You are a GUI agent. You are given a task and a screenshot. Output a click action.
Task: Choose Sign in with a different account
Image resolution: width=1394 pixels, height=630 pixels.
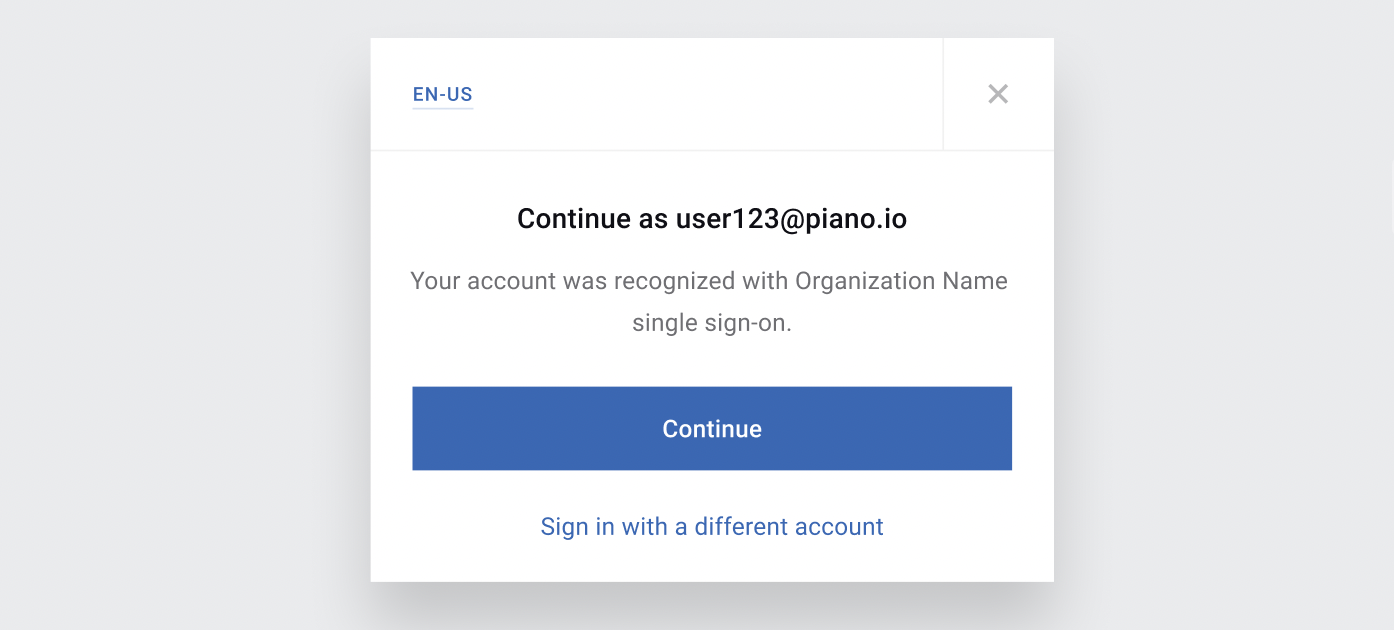(712, 526)
